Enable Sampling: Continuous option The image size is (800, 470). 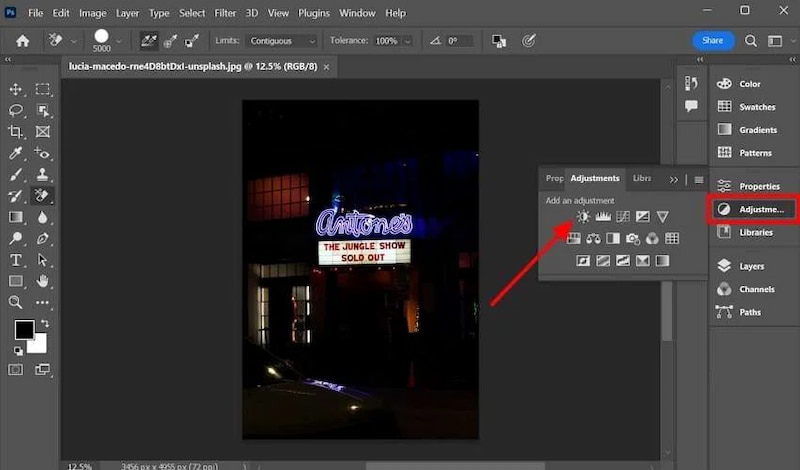tap(148, 41)
